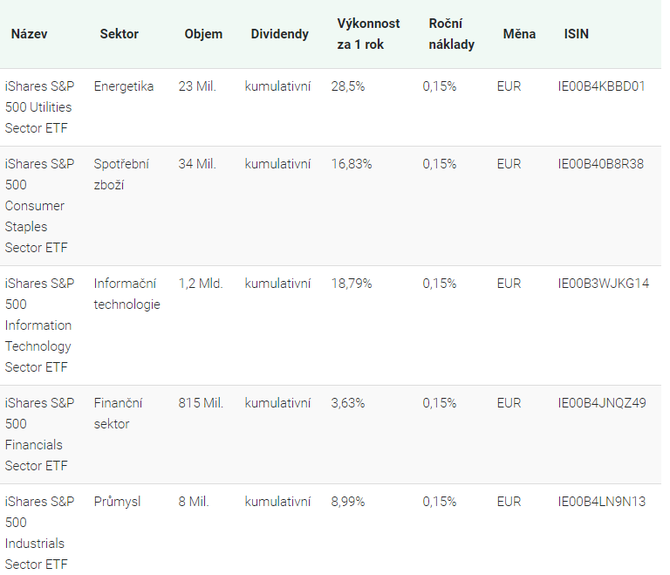Click the ISIN column header

[576, 34]
